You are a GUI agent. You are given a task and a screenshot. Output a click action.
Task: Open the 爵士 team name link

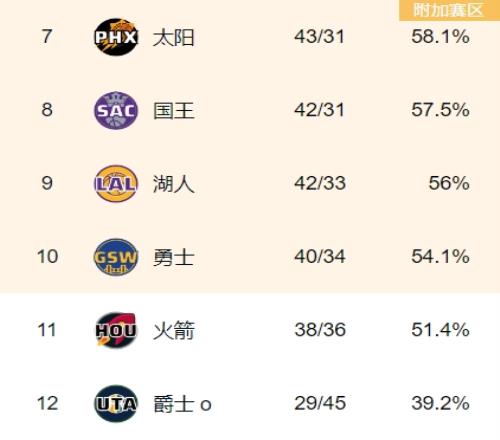click(x=173, y=404)
